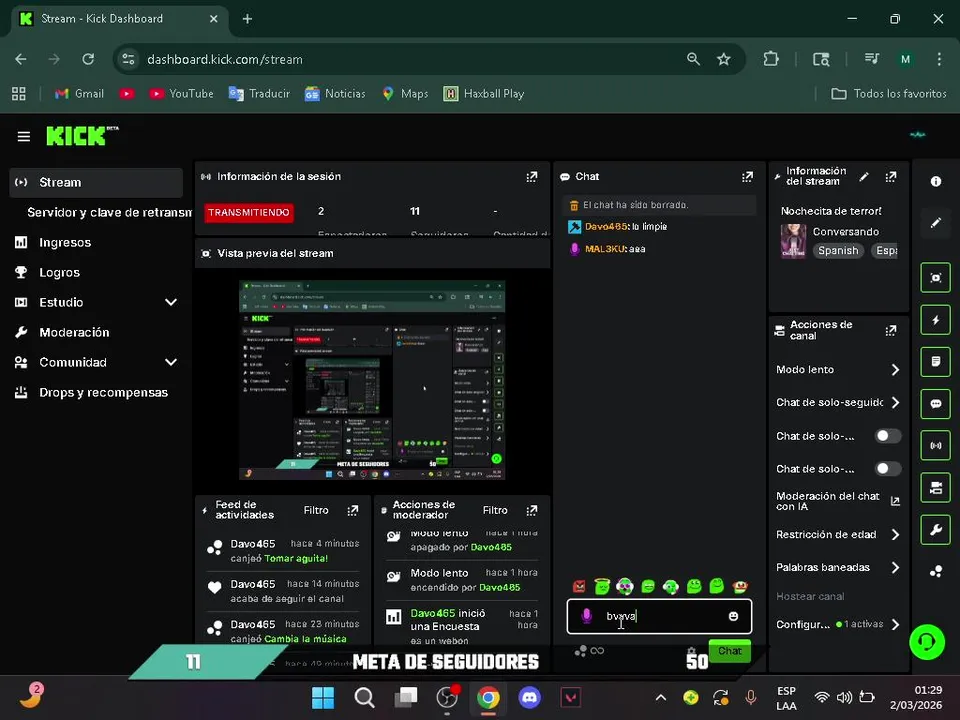Toggle the chat bubble widget in right toolbar

[936, 403]
